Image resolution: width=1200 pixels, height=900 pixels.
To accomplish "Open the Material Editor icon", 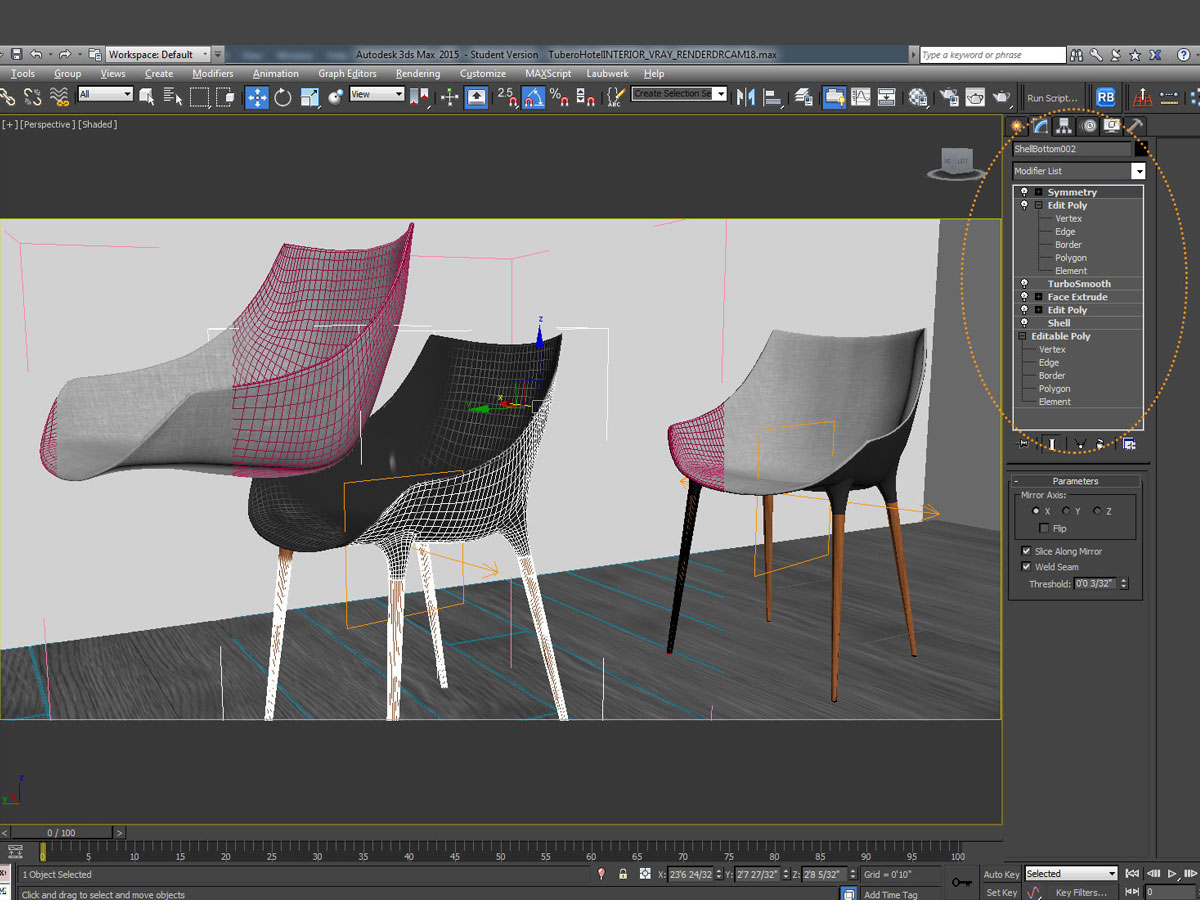I will tap(918, 97).
